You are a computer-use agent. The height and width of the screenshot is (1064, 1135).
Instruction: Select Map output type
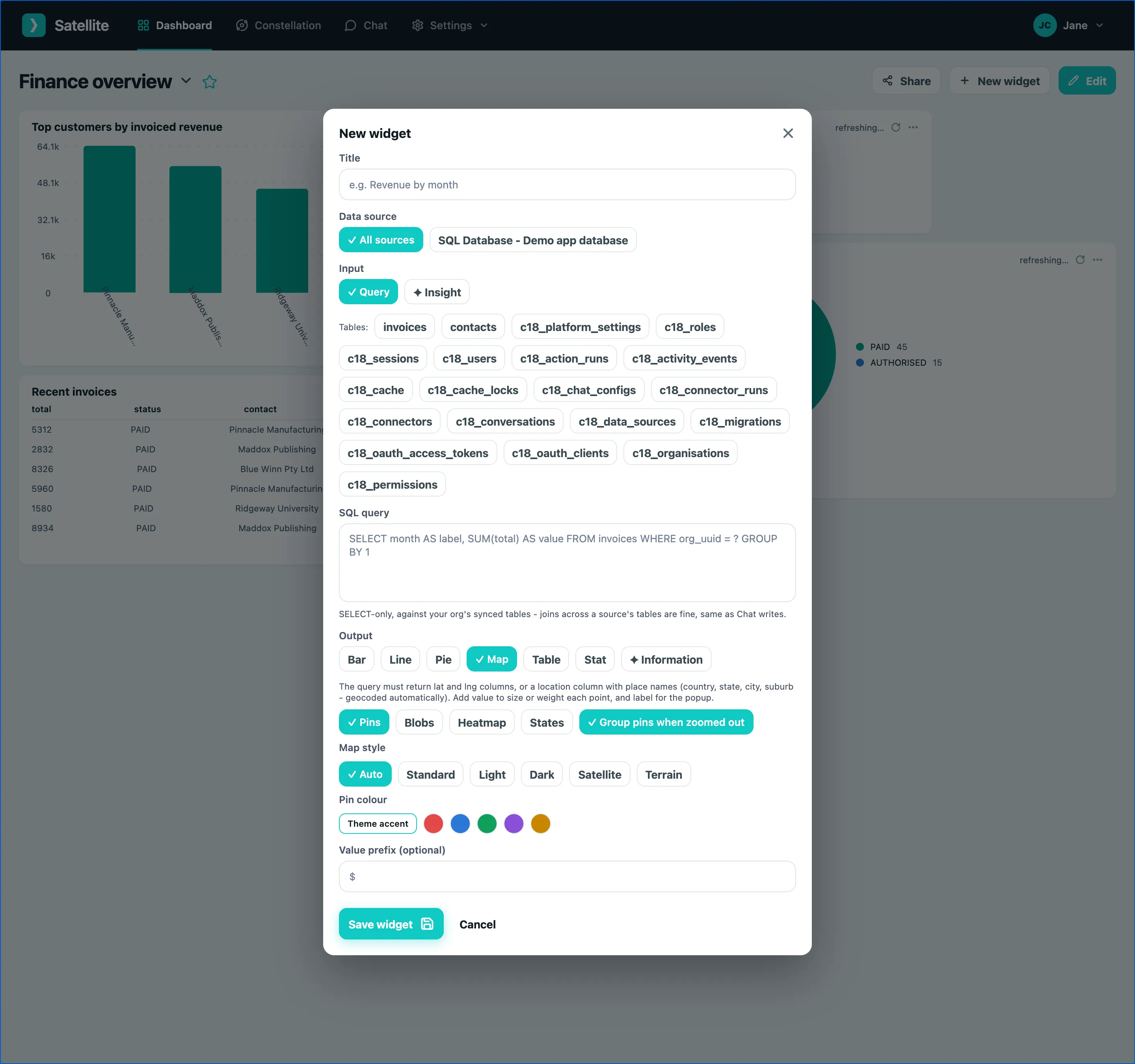pyautogui.click(x=491, y=659)
